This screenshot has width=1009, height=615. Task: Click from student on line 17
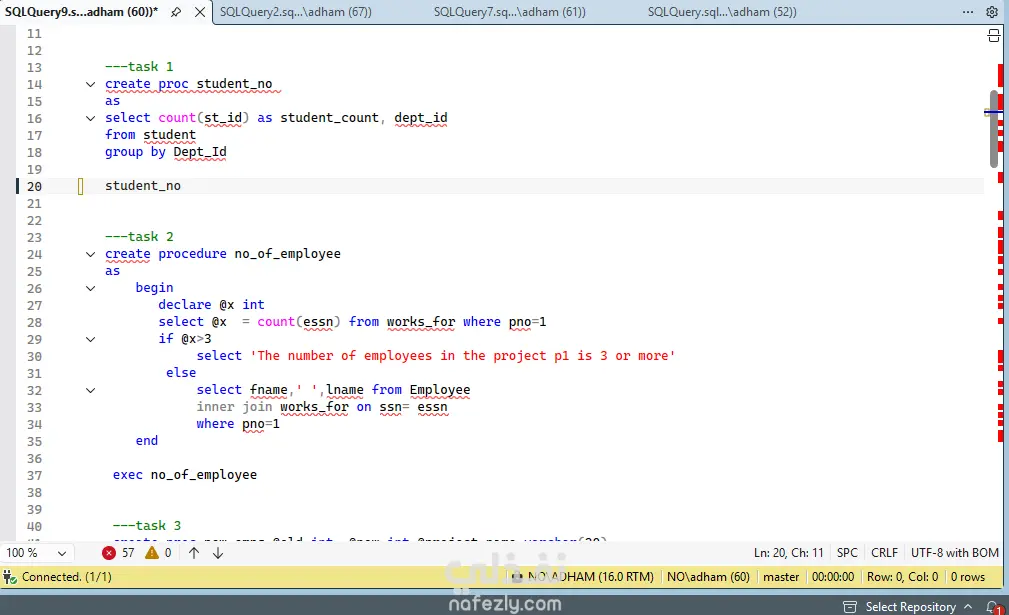(x=151, y=135)
